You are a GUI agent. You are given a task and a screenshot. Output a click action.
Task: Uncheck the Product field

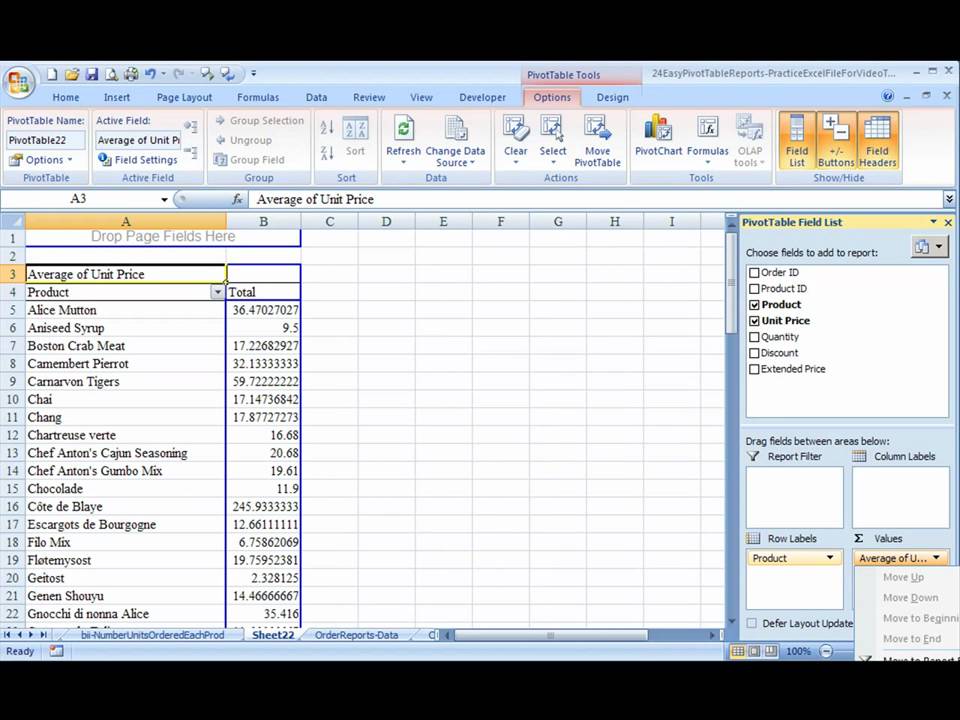(x=754, y=305)
